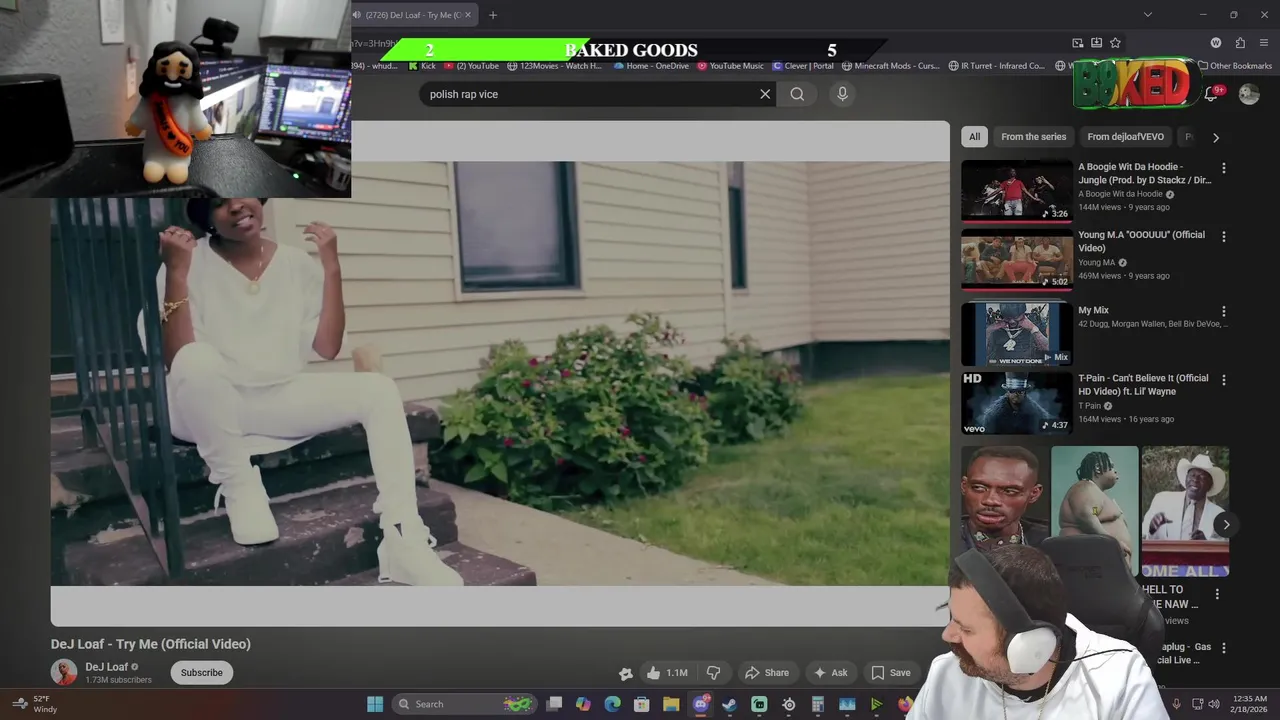Open the Young M.A OOOUUU thumbnail
The width and height of the screenshot is (1280, 720).
(1016, 259)
